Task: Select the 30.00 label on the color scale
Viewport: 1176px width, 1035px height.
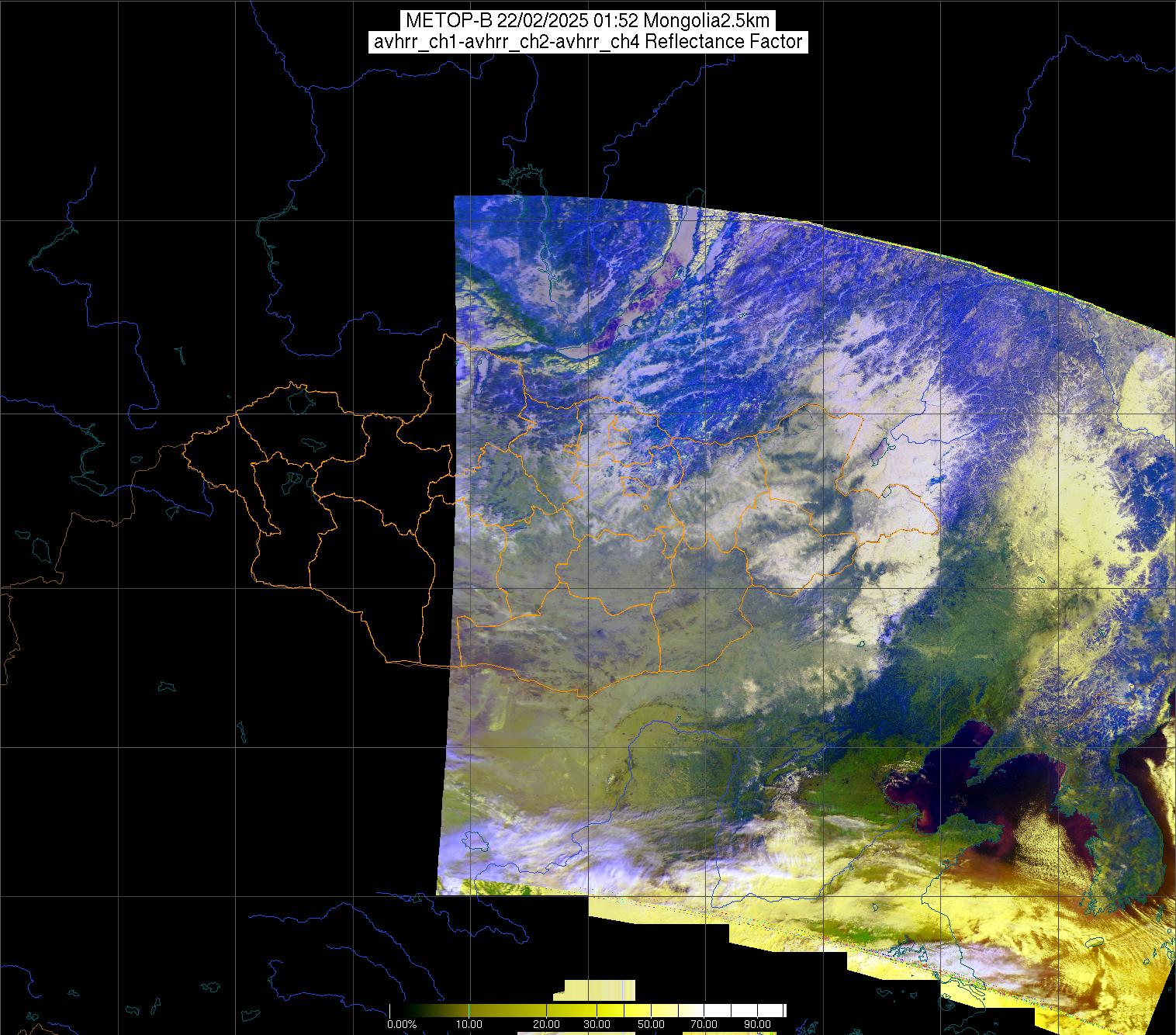Action: 598,1024
